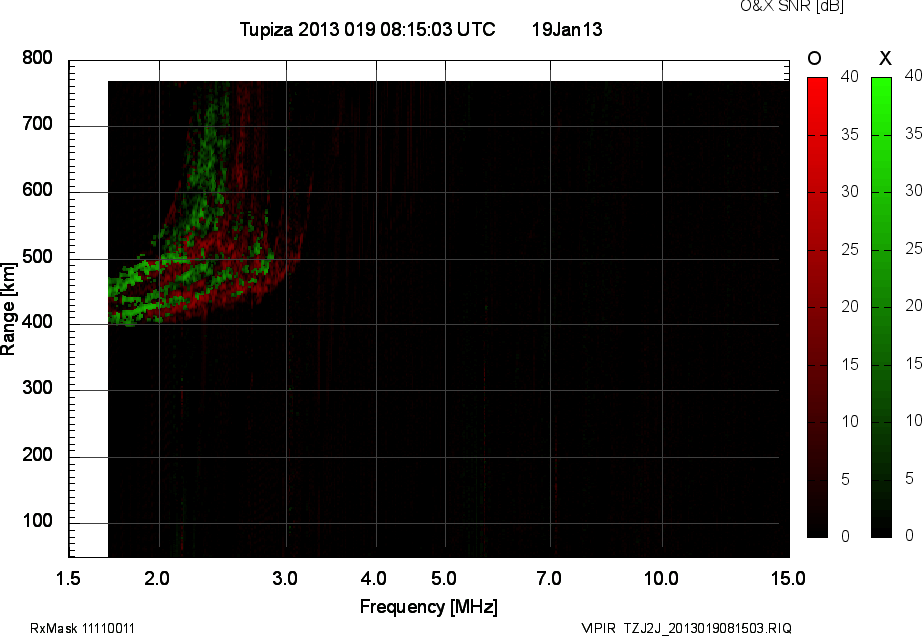The image size is (922, 636).
Task: Click the '800' range tick label
Action: 37,58
